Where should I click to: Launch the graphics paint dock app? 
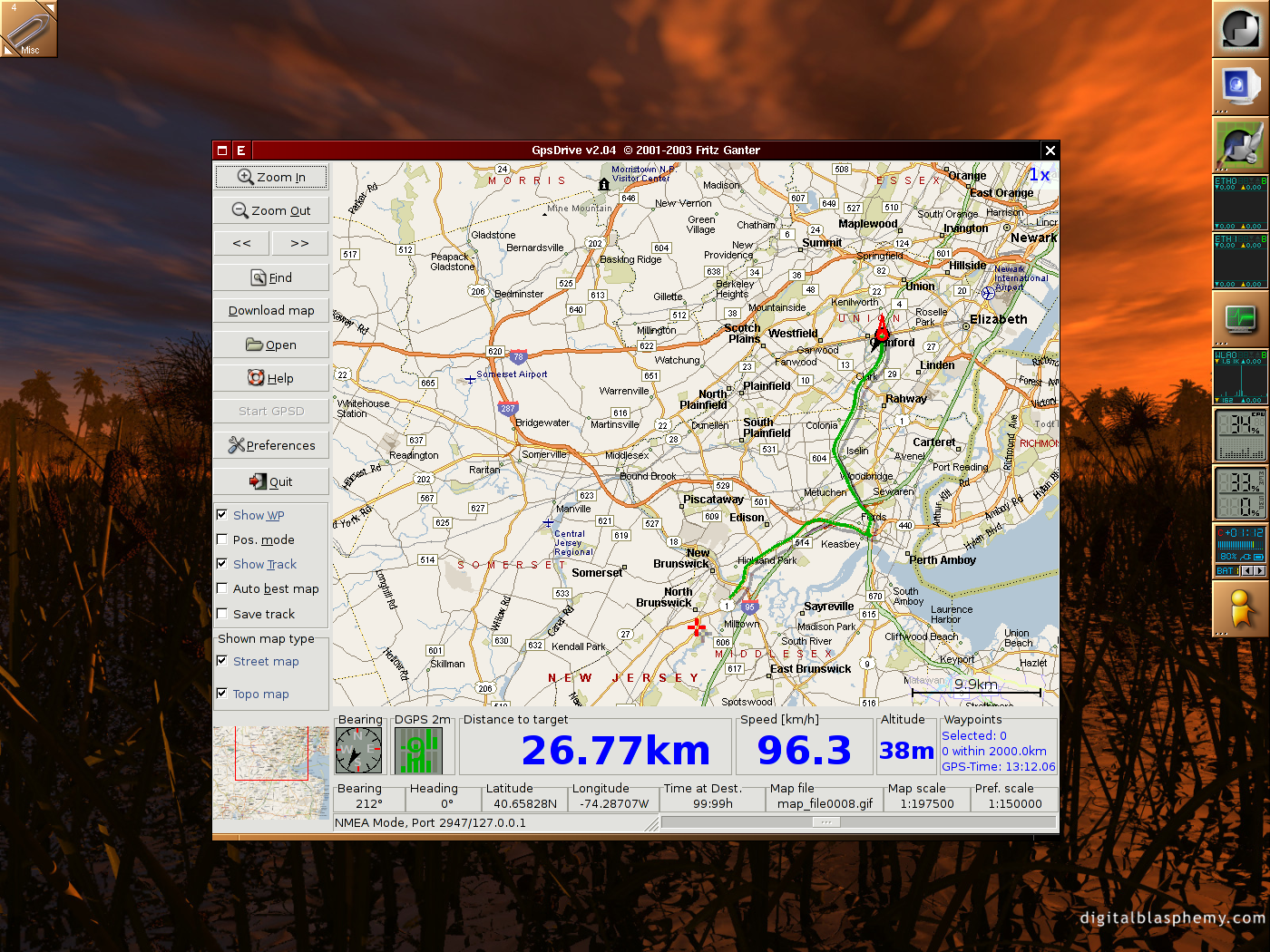click(x=1240, y=144)
